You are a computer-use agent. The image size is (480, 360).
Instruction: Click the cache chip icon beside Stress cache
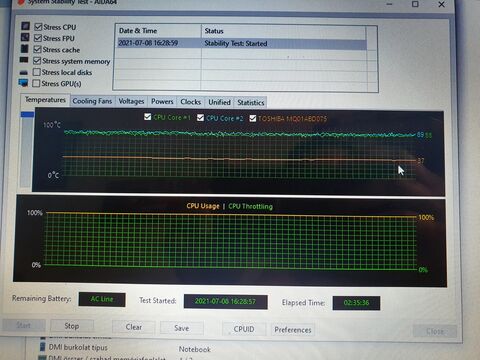click(25, 49)
